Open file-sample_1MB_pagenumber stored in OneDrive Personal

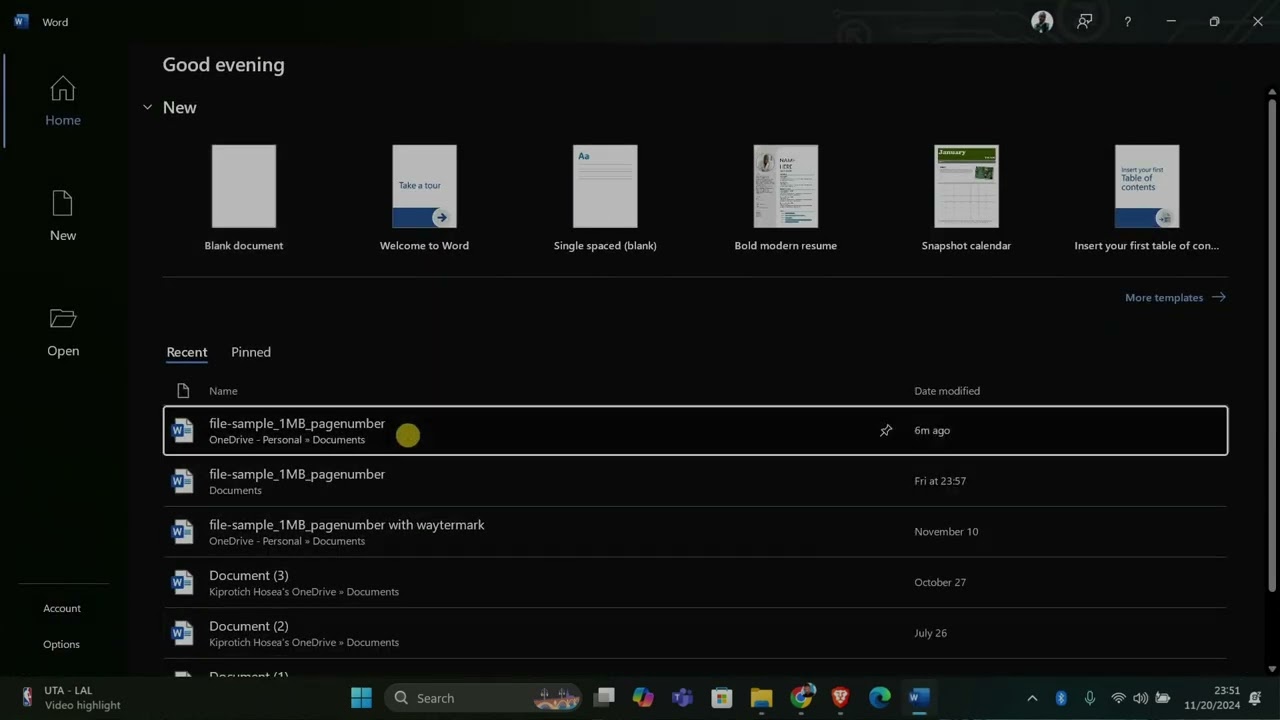click(695, 430)
